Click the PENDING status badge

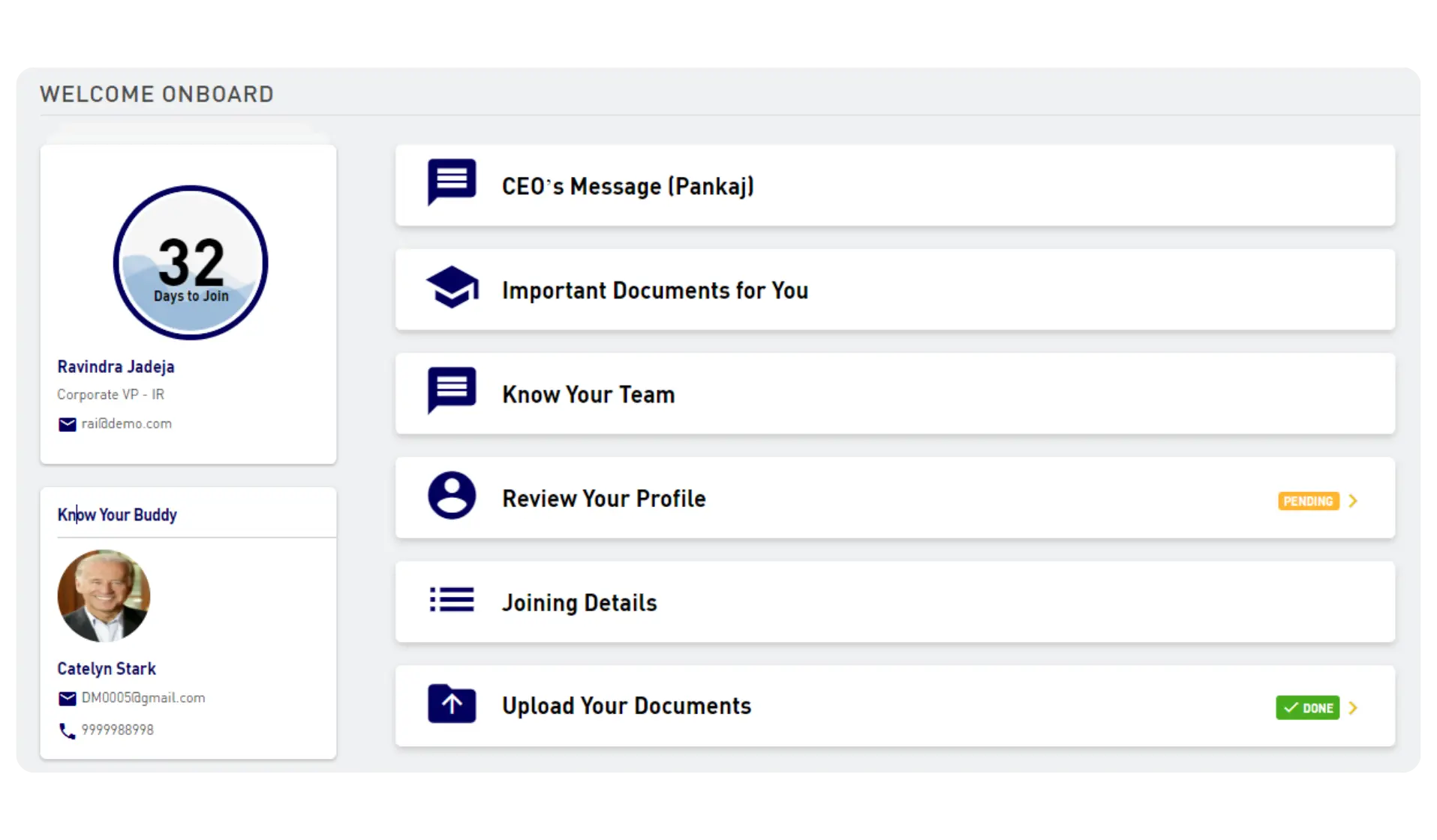coord(1308,501)
